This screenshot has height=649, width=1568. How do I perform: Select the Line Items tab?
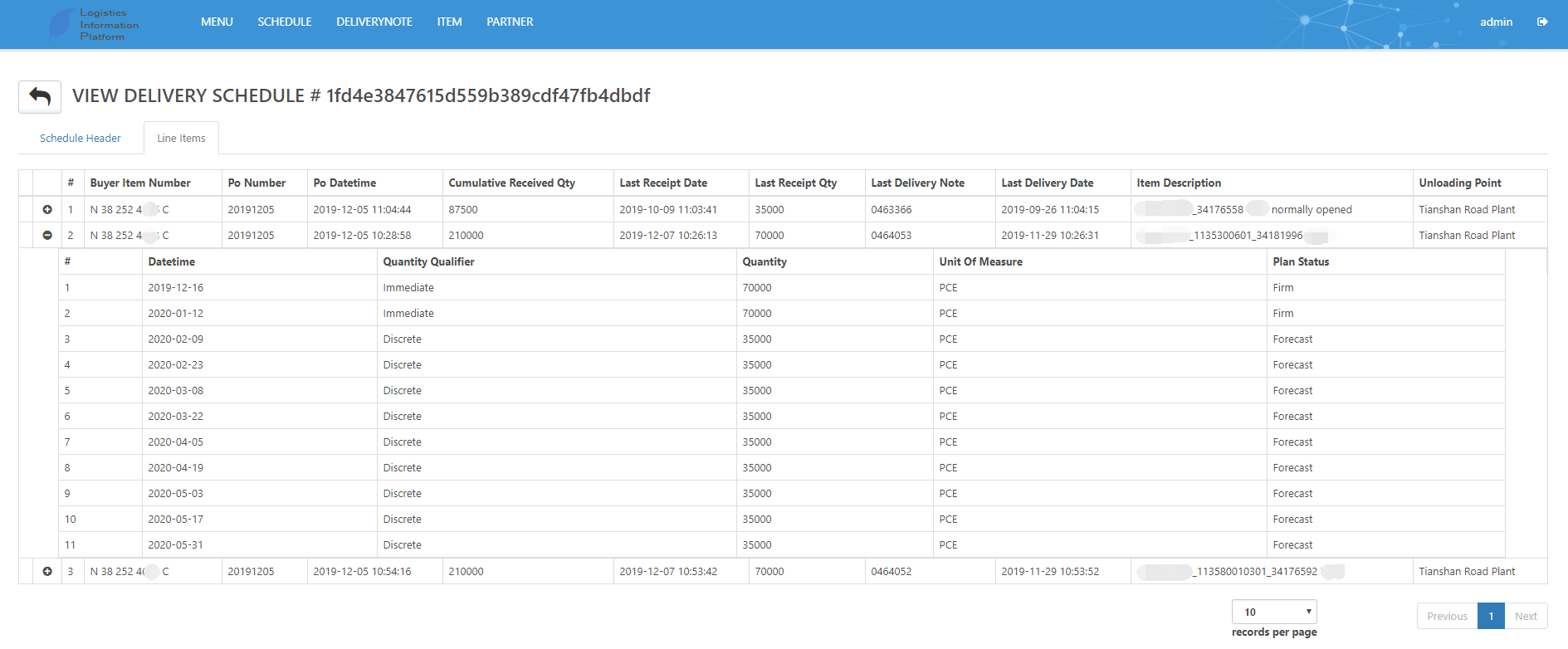pyautogui.click(x=181, y=139)
